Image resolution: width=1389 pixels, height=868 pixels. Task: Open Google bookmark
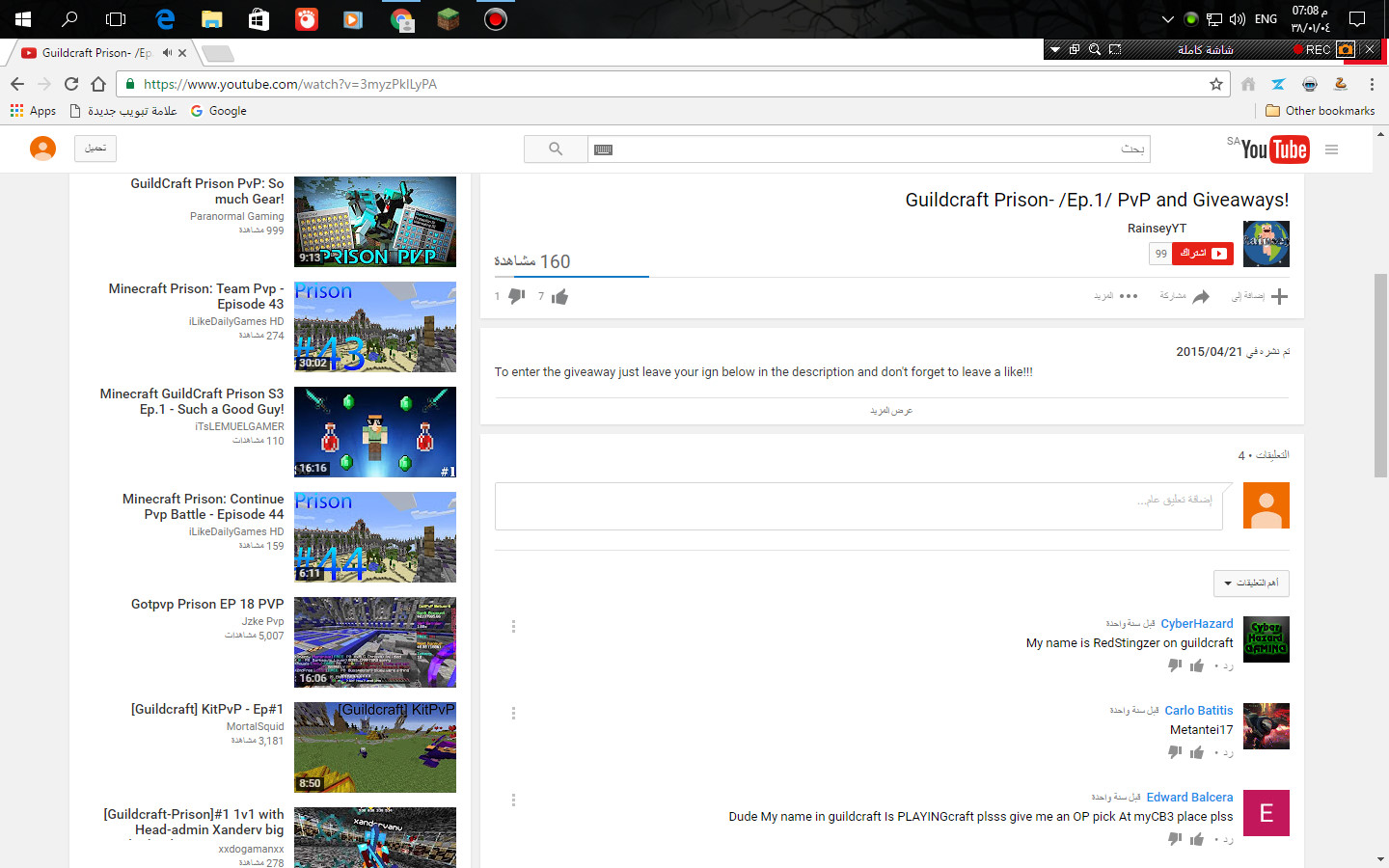[219, 111]
